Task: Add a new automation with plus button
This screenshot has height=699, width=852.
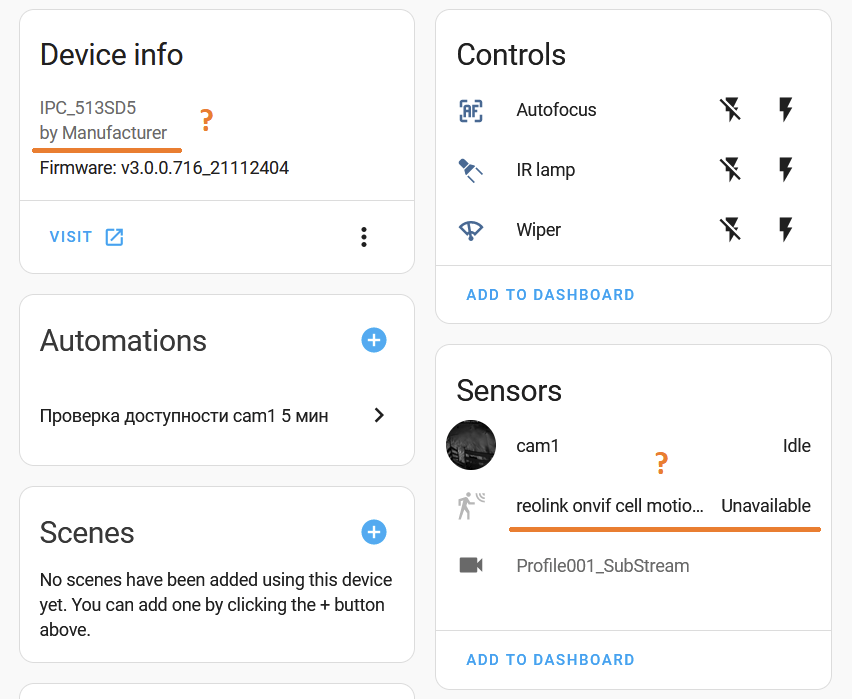Action: click(x=374, y=340)
